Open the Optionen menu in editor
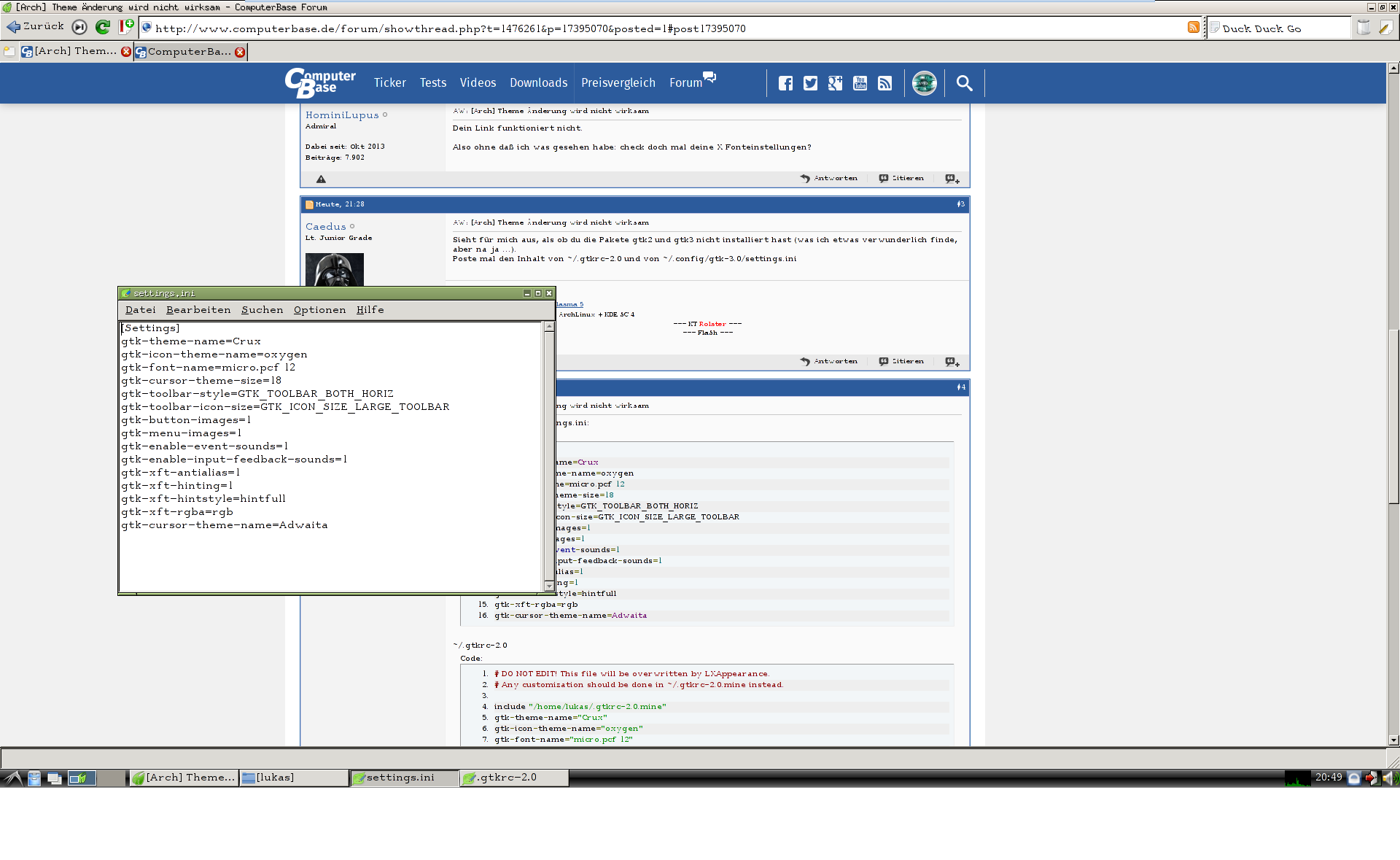Screen dimensions: 1400x860 point(319,310)
